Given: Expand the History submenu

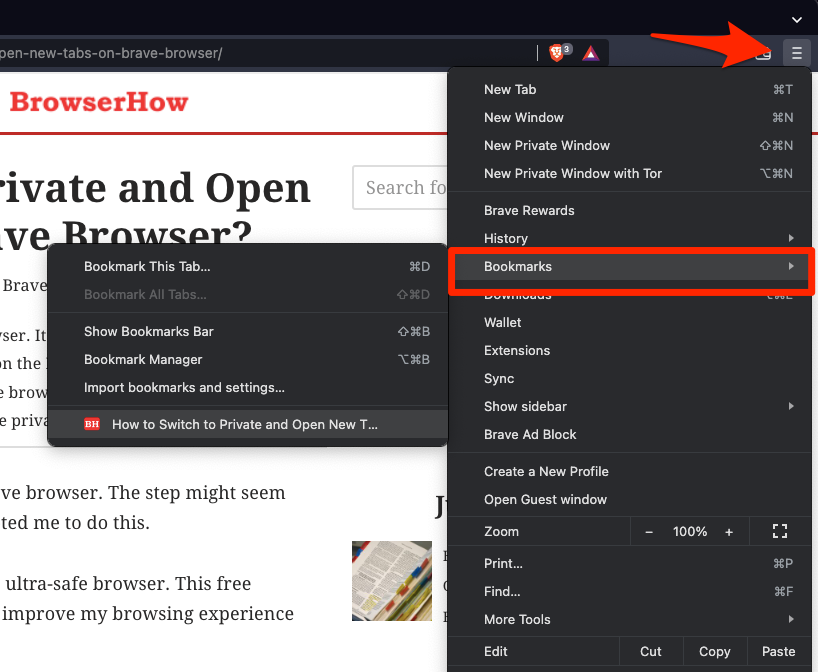Looking at the screenshot, I should [x=630, y=238].
